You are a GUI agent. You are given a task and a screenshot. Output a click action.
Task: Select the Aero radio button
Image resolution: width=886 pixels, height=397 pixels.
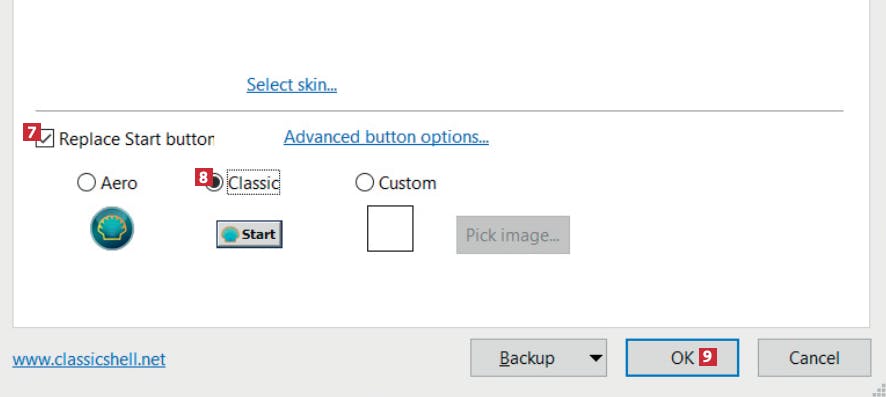click(x=86, y=182)
